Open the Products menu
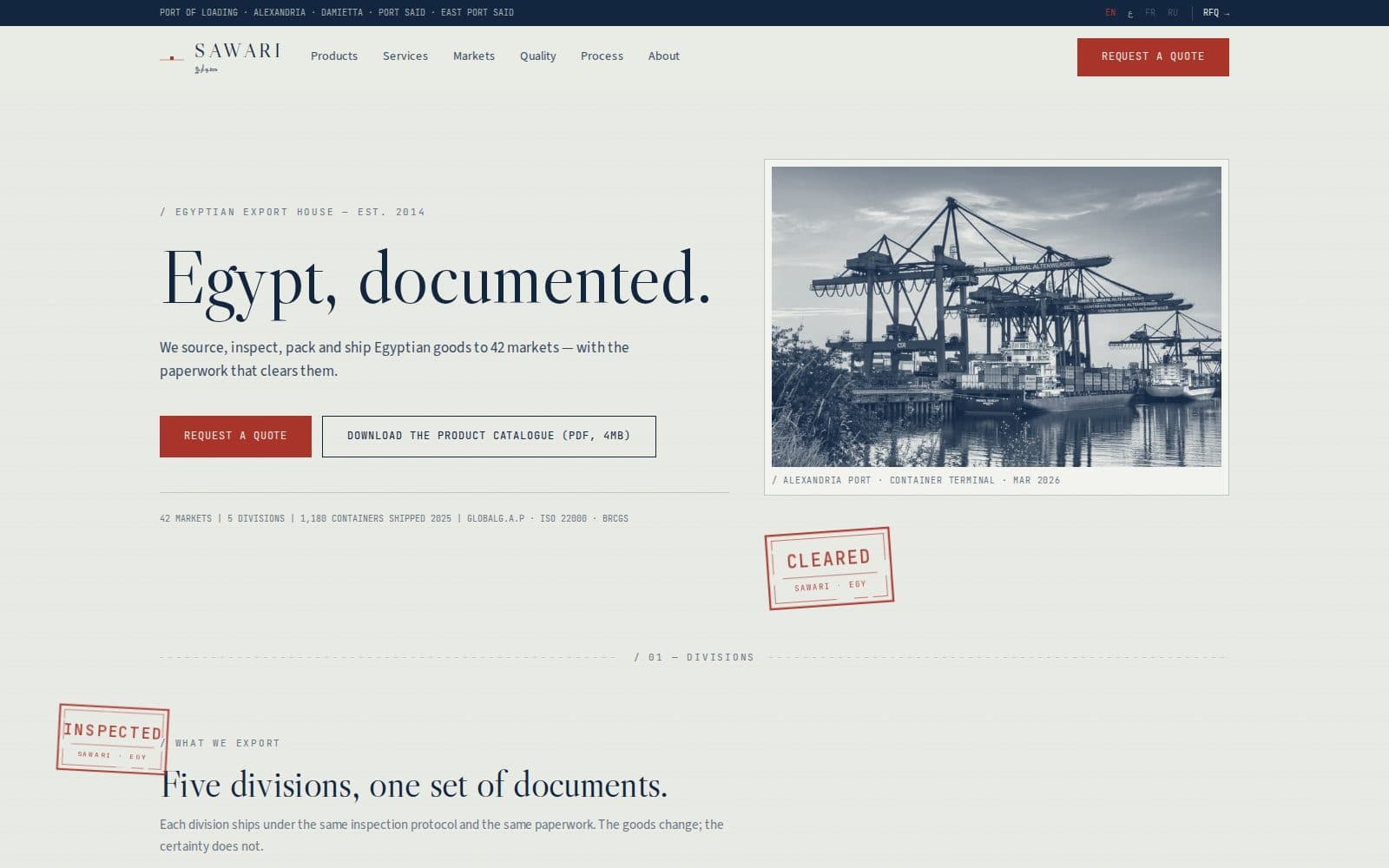The height and width of the screenshot is (868, 1389). click(334, 56)
